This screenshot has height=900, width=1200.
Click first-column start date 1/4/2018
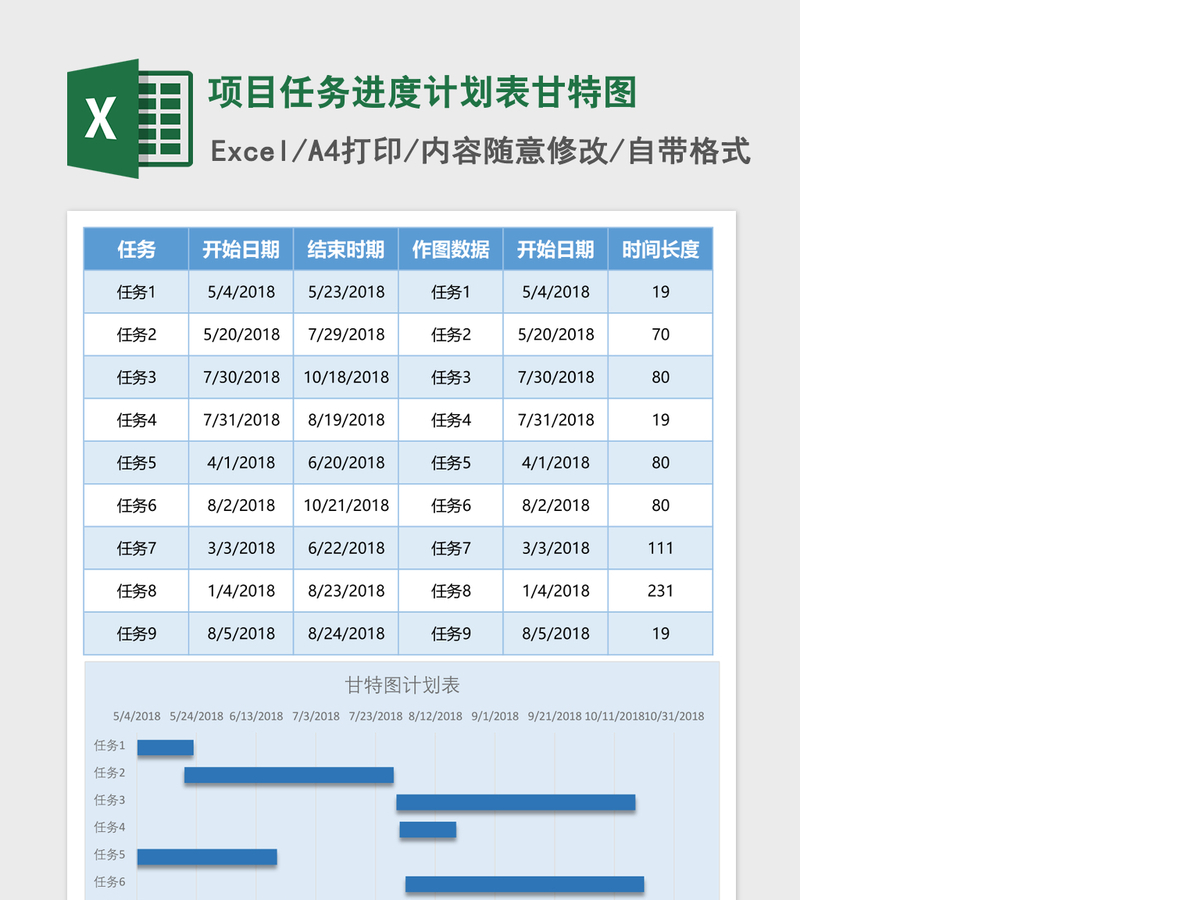click(241, 591)
